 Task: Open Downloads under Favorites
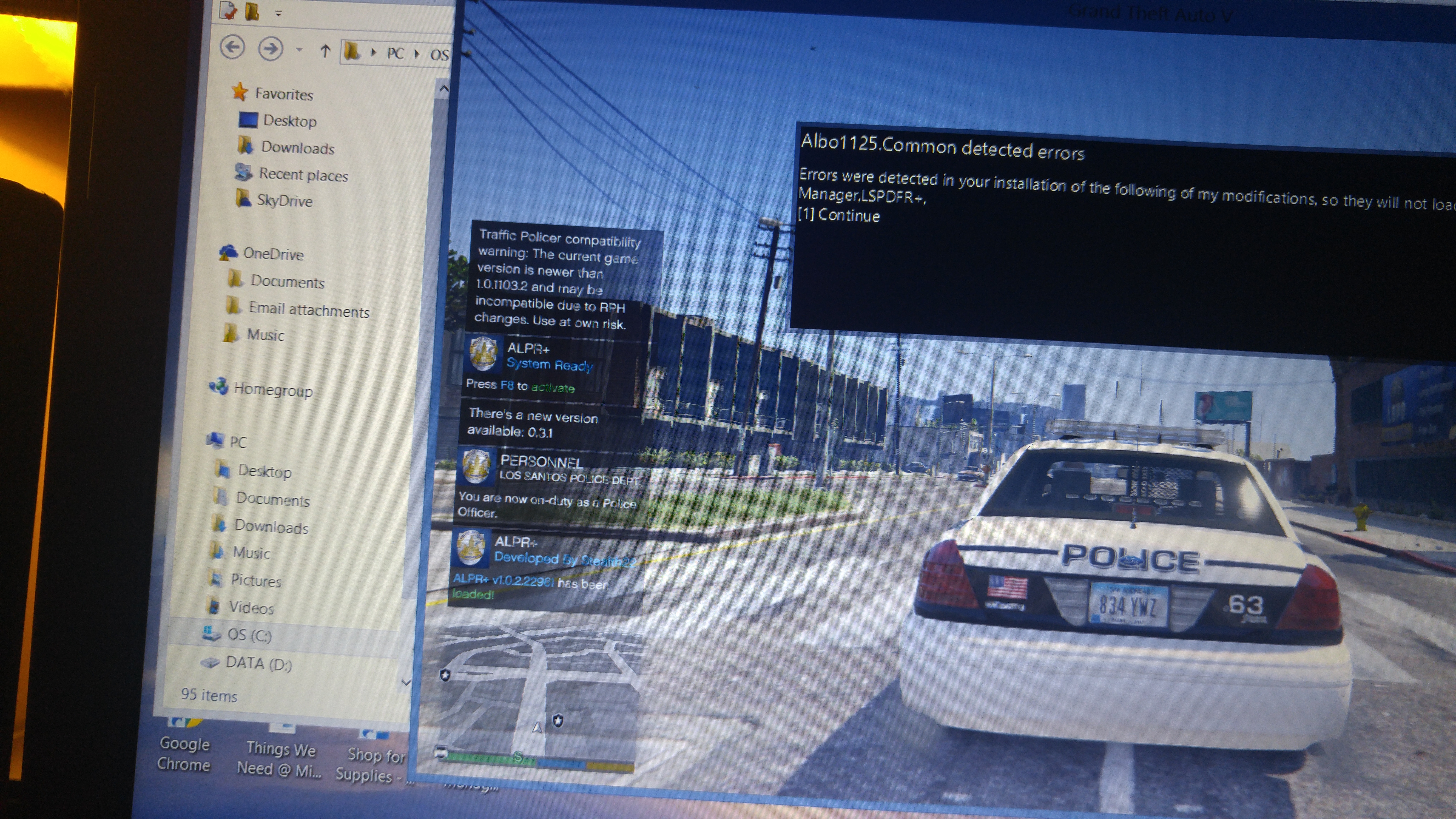click(x=297, y=147)
